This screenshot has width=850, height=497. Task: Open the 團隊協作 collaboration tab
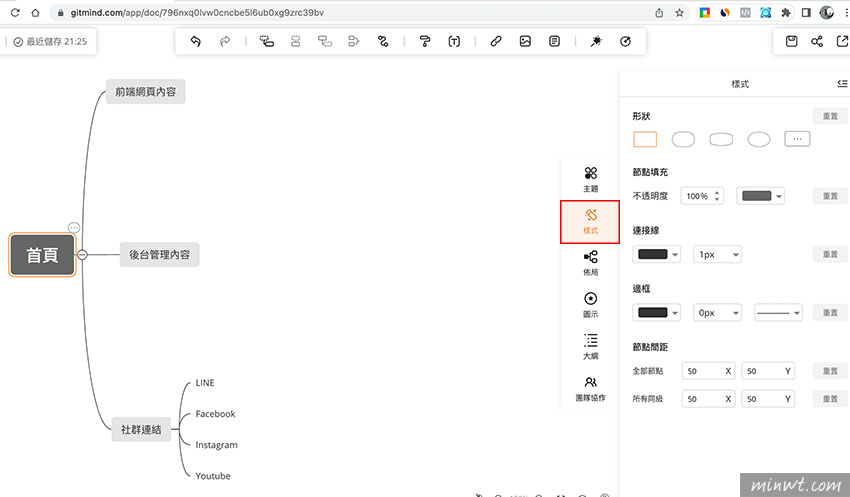(x=590, y=389)
